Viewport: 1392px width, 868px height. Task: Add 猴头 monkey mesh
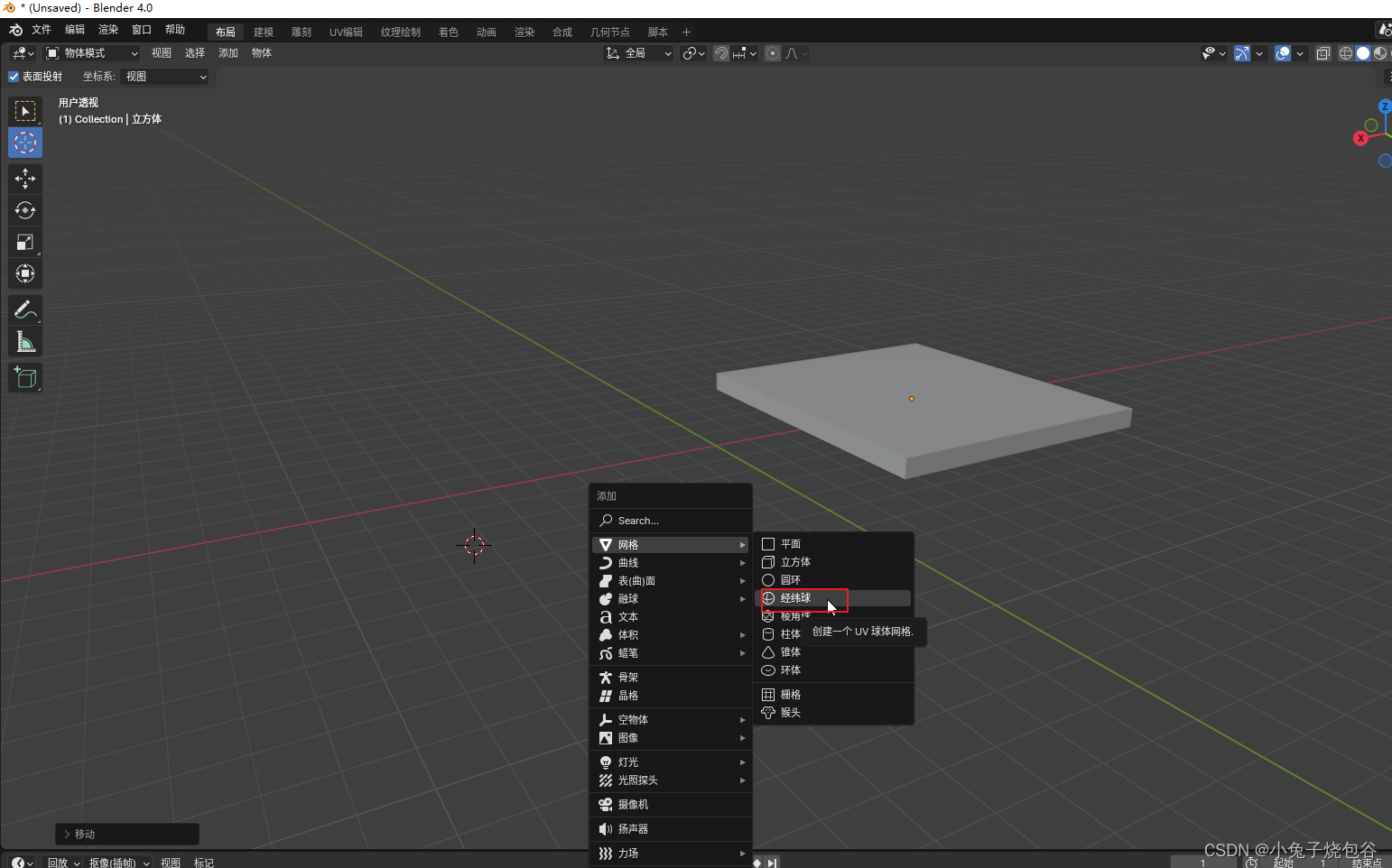(832, 713)
